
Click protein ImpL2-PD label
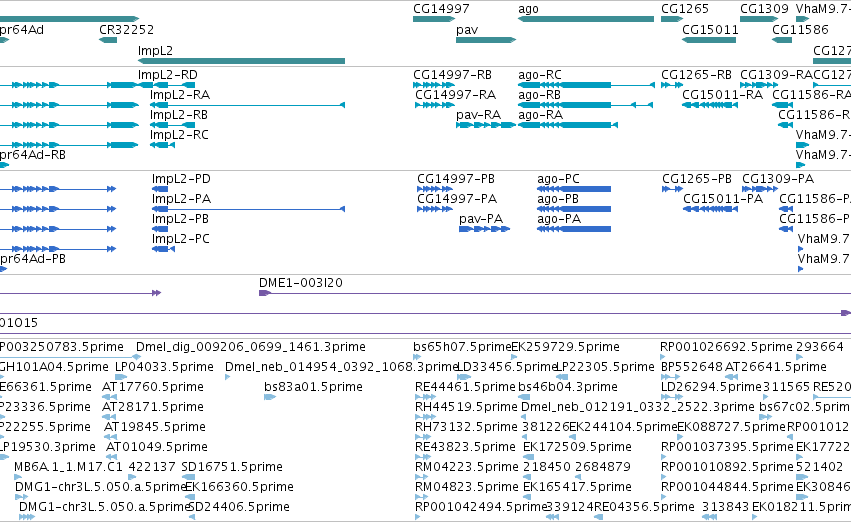[181, 179]
